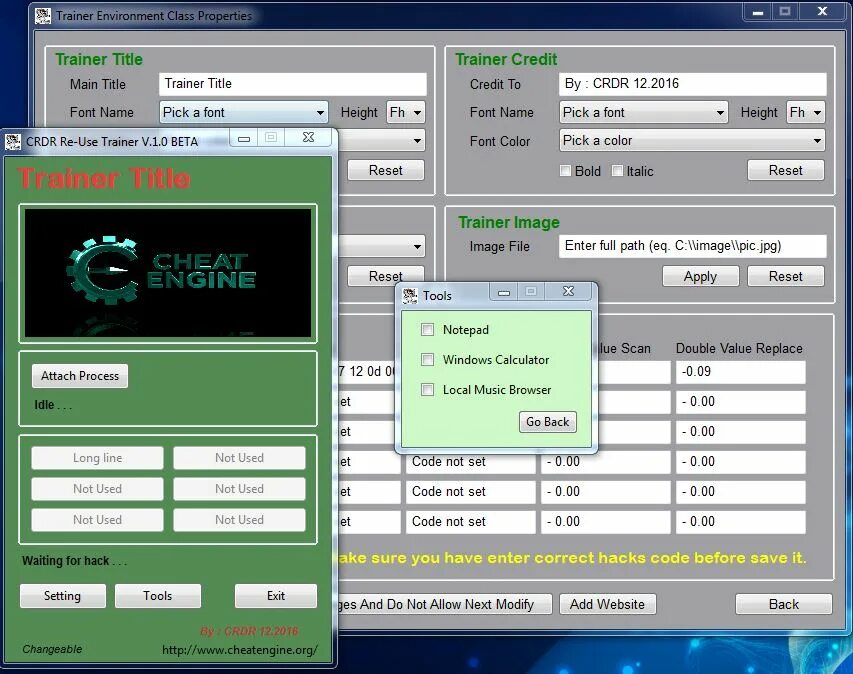Enable Italic for the Trainer Credit font
853x674 pixels.
click(617, 171)
